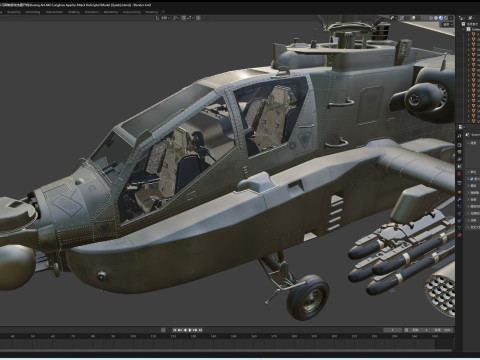Open the Tool properties tab

coord(459,136)
